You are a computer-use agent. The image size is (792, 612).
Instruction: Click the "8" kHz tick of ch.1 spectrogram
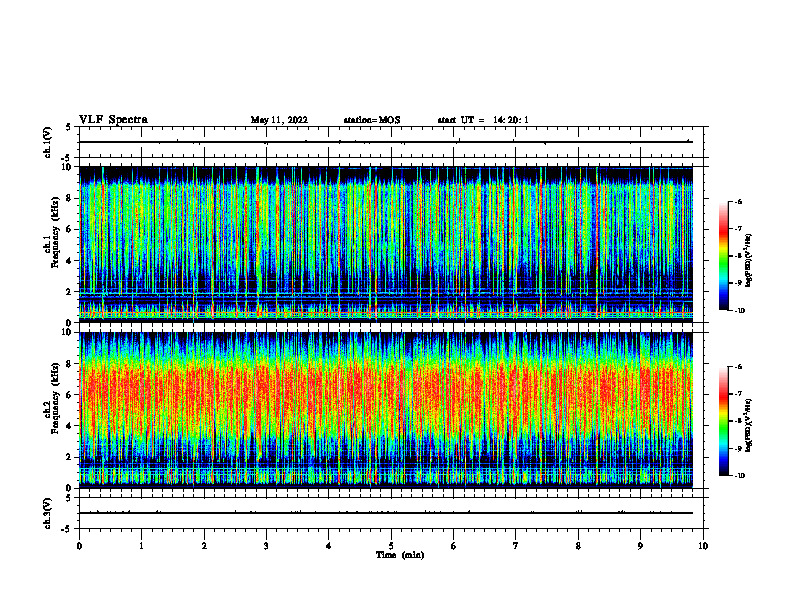click(69, 198)
